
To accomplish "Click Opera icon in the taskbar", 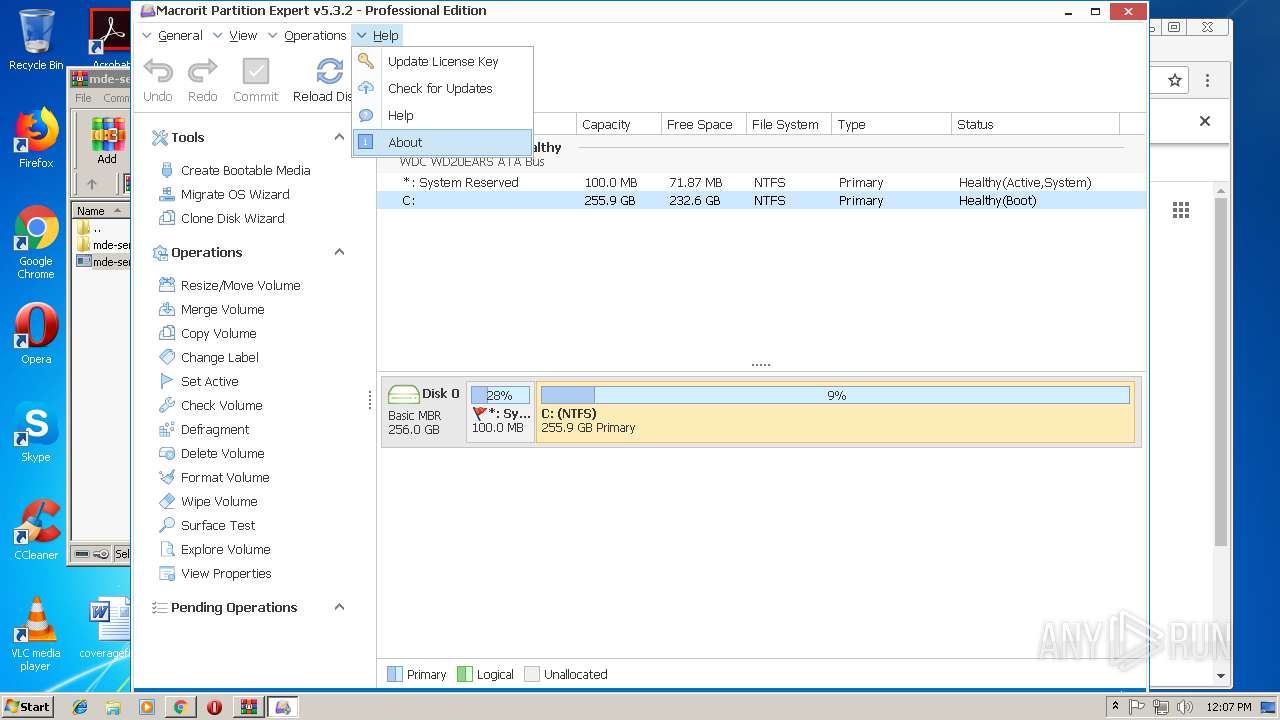I will (x=214, y=707).
